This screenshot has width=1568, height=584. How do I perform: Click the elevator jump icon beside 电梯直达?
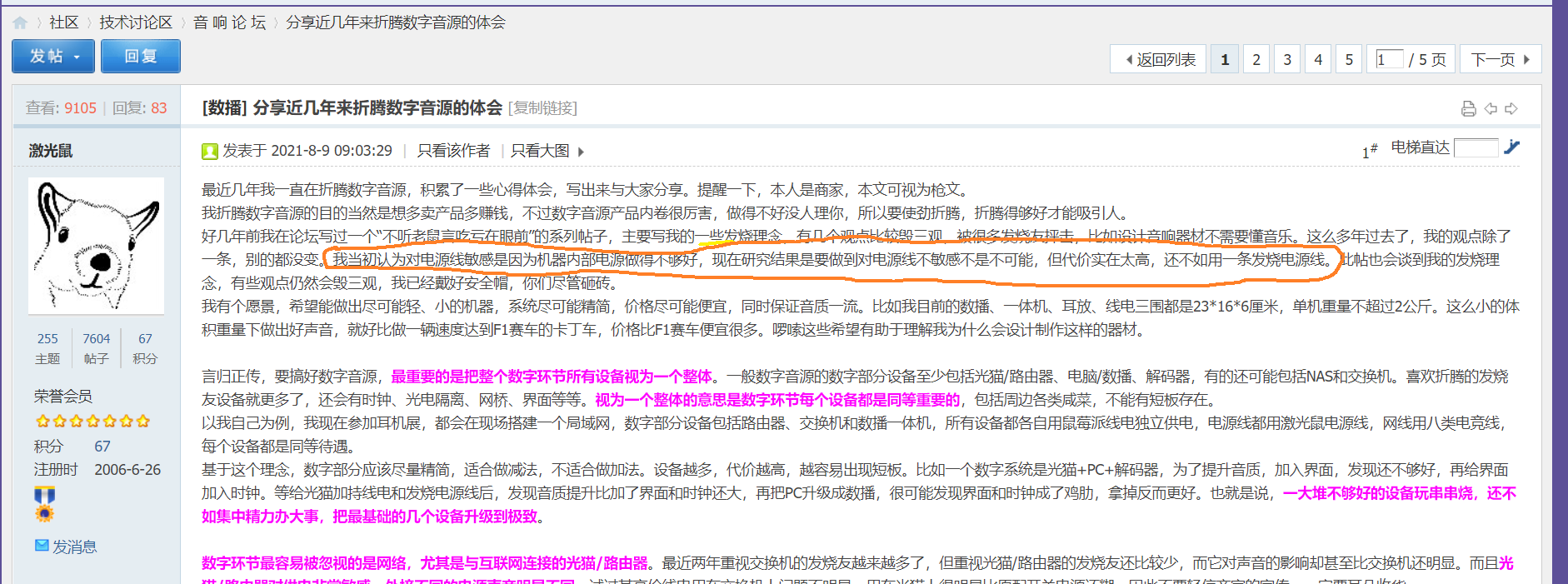click(x=1512, y=147)
